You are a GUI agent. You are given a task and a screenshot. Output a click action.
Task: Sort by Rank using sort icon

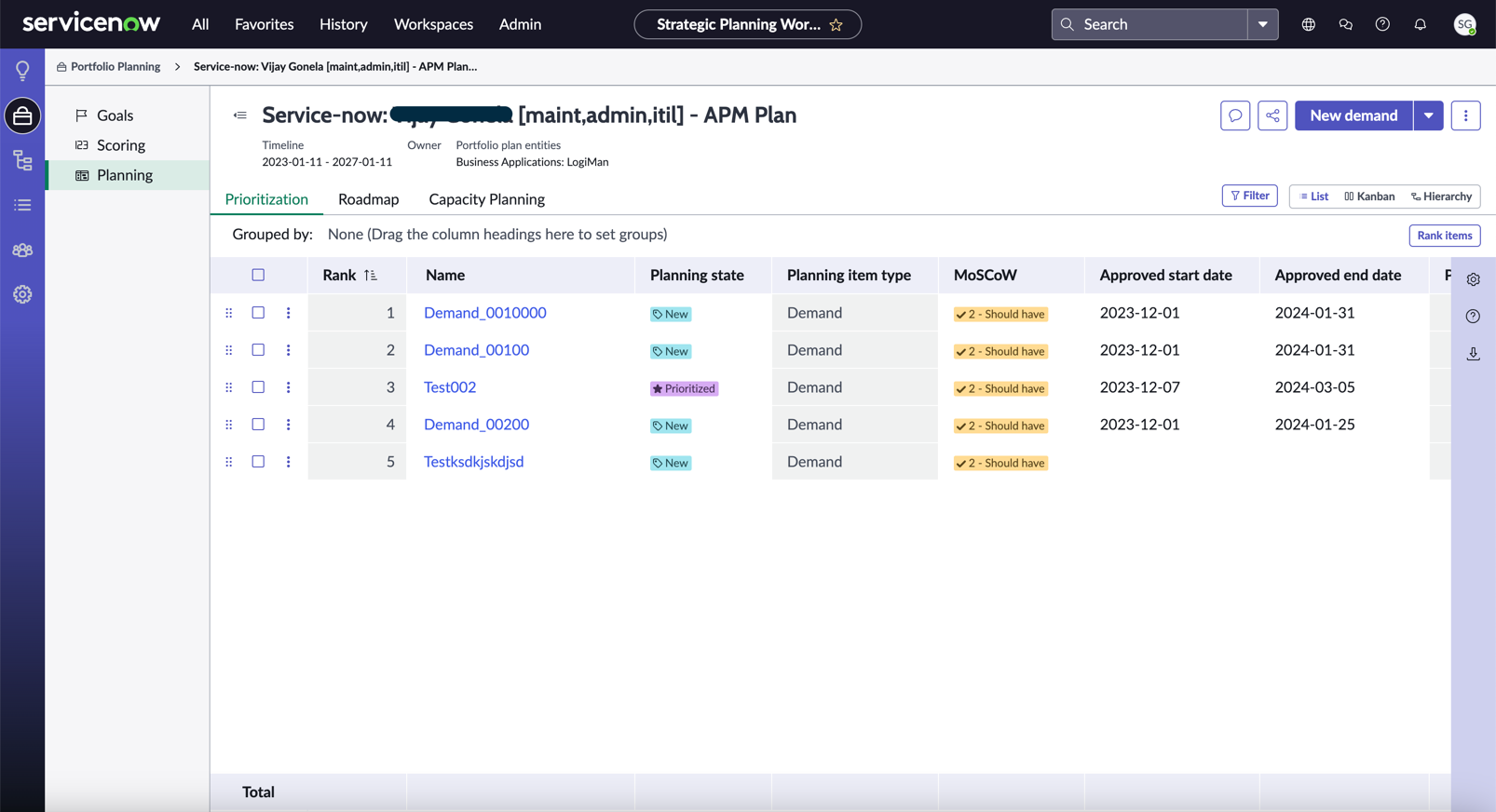(x=371, y=275)
